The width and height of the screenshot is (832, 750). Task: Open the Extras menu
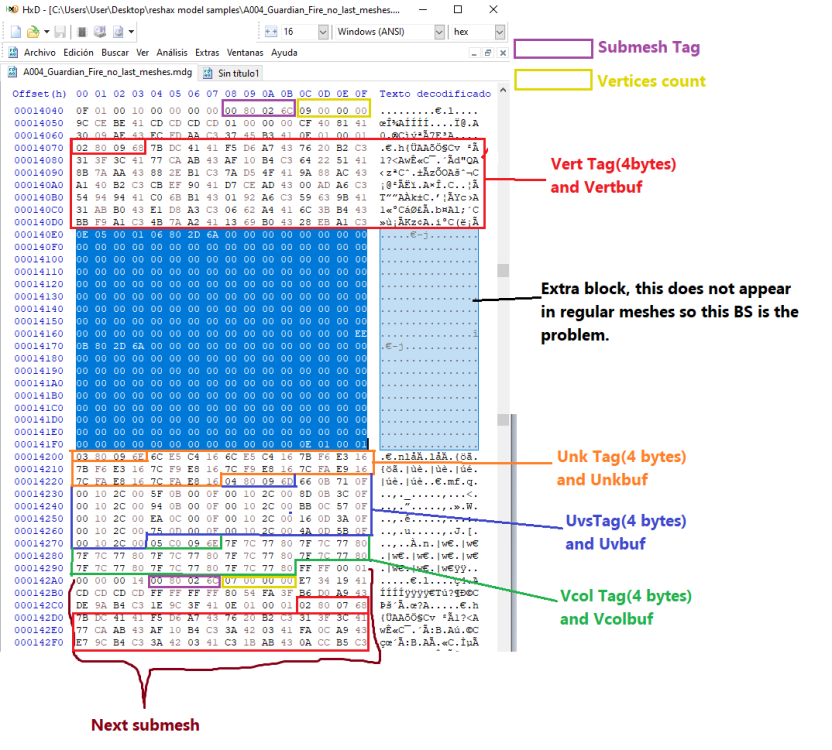point(207,52)
